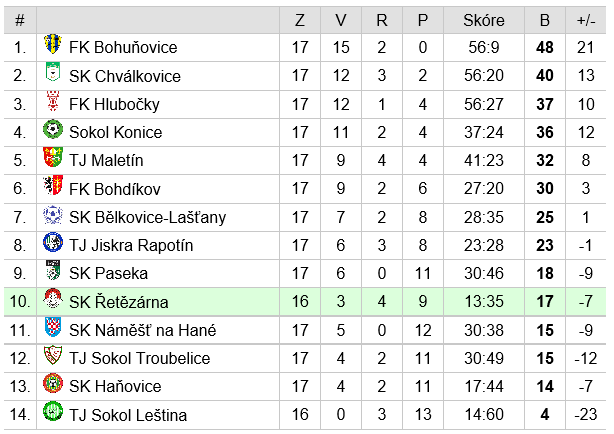Screen dimensions: 614x434
Task: Click the SK Náměšť na Hané crest
Action: (53, 327)
